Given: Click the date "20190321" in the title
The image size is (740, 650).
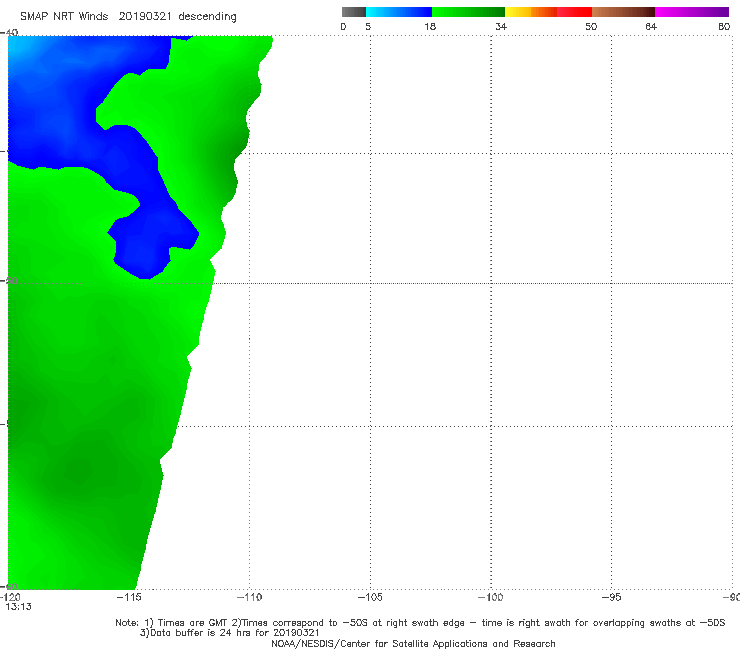Looking at the screenshot, I should [145, 17].
